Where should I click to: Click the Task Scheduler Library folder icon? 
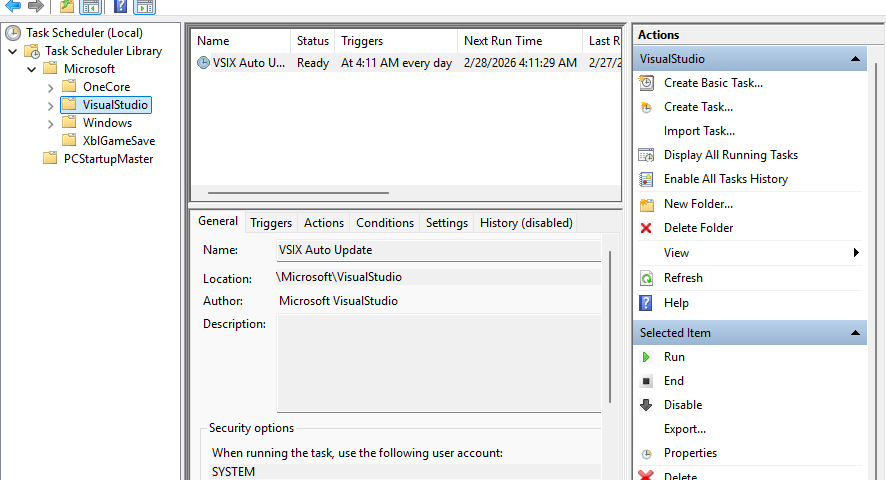pyautogui.click(x=32, y=51)
